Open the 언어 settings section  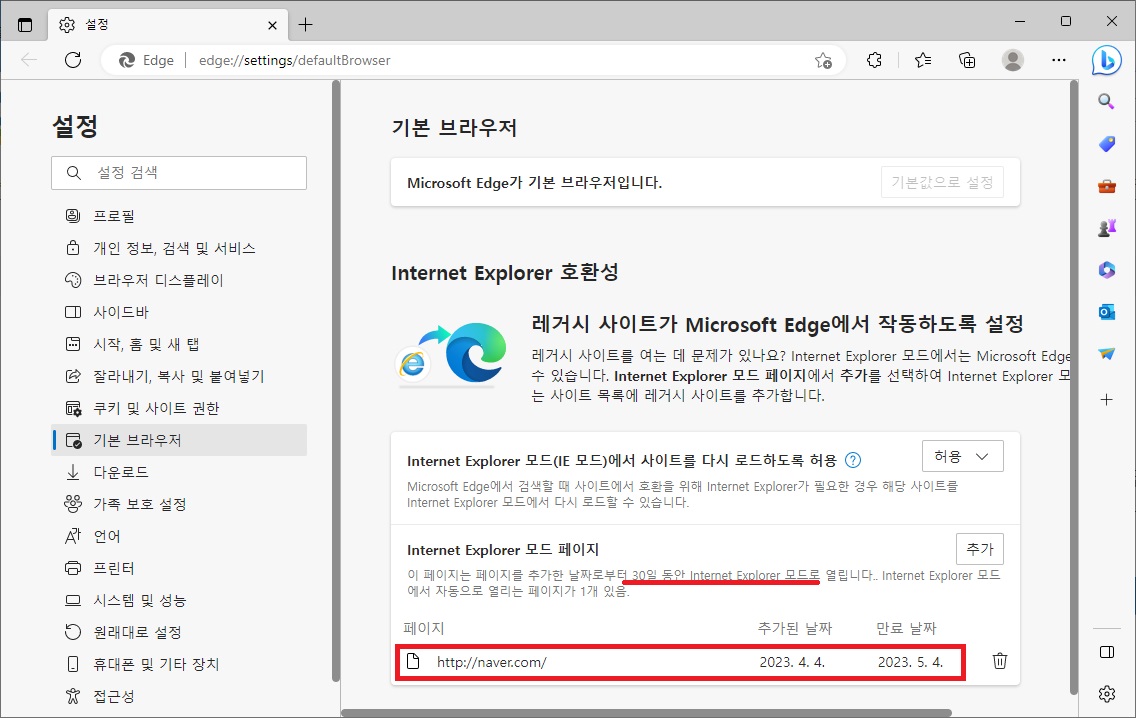click(179, 536)
